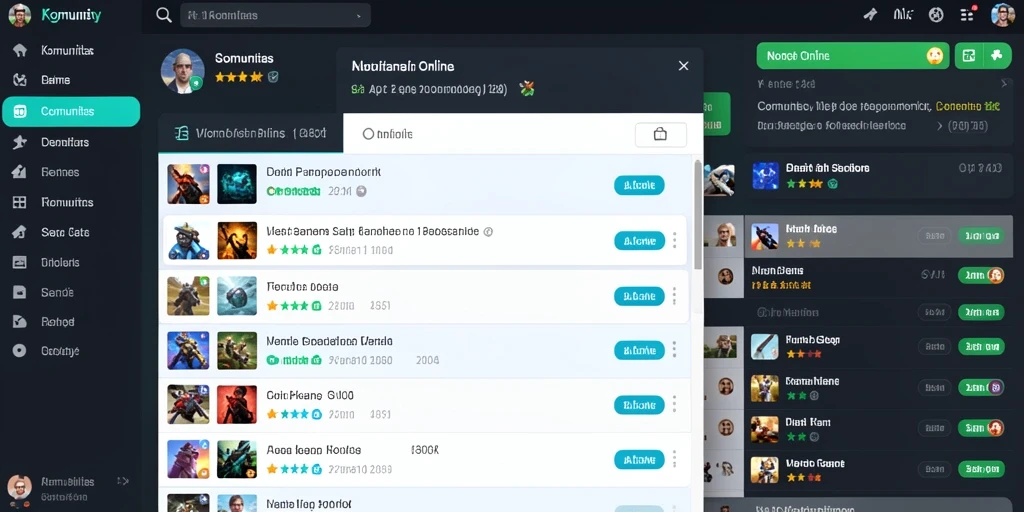Image resolution: width=1024 pixels, height=512 pixels.
Task: Click the blue Dasit ah Sedore thumbnail
Action: point(765,176)
